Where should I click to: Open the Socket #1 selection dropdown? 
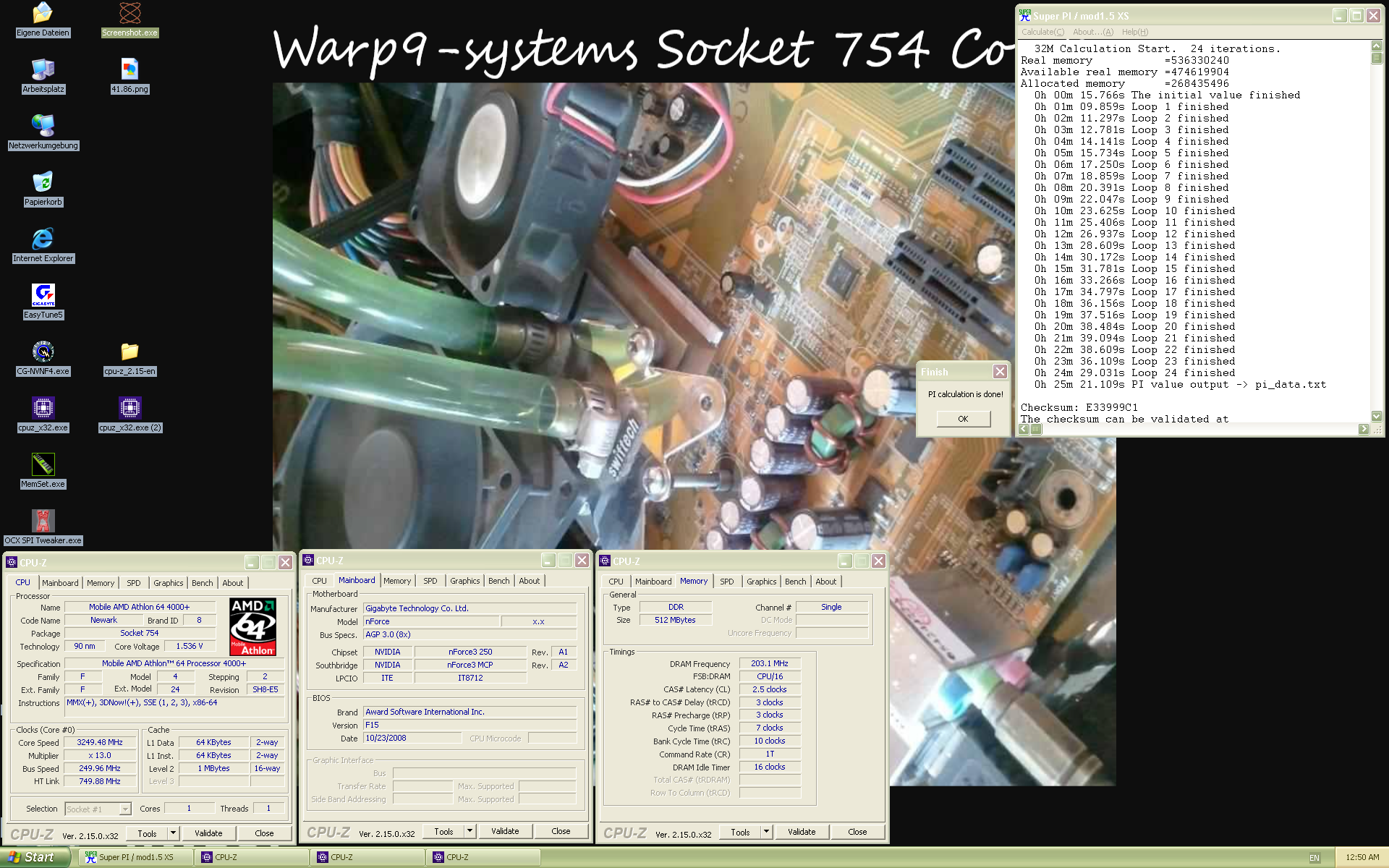click(98, 809)
